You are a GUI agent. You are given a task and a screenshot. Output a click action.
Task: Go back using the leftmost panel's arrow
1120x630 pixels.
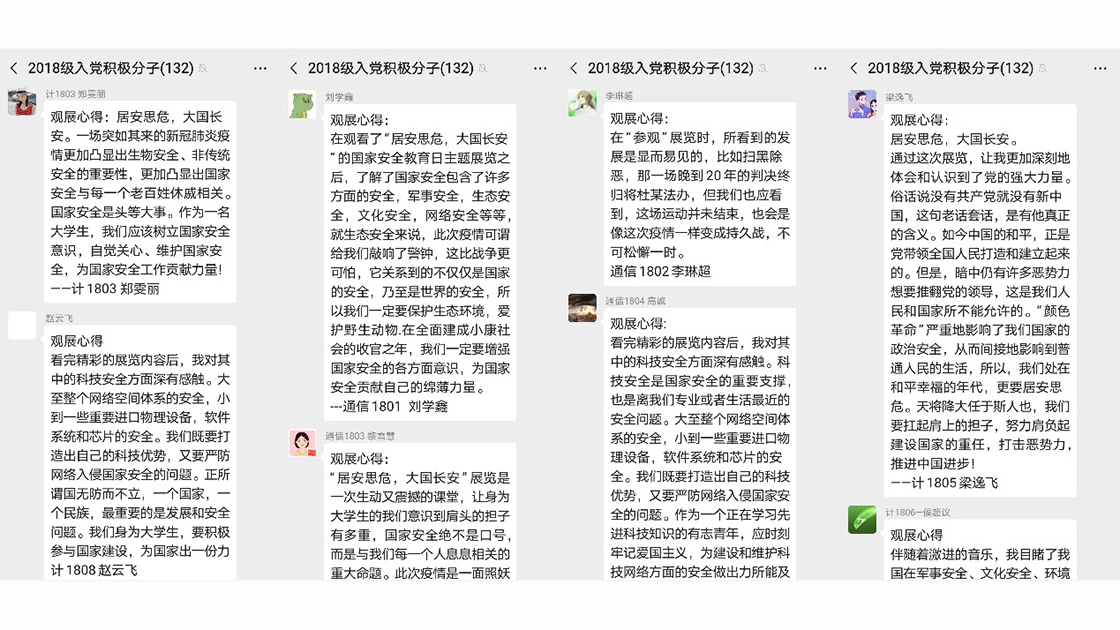[x=14, y=68]
